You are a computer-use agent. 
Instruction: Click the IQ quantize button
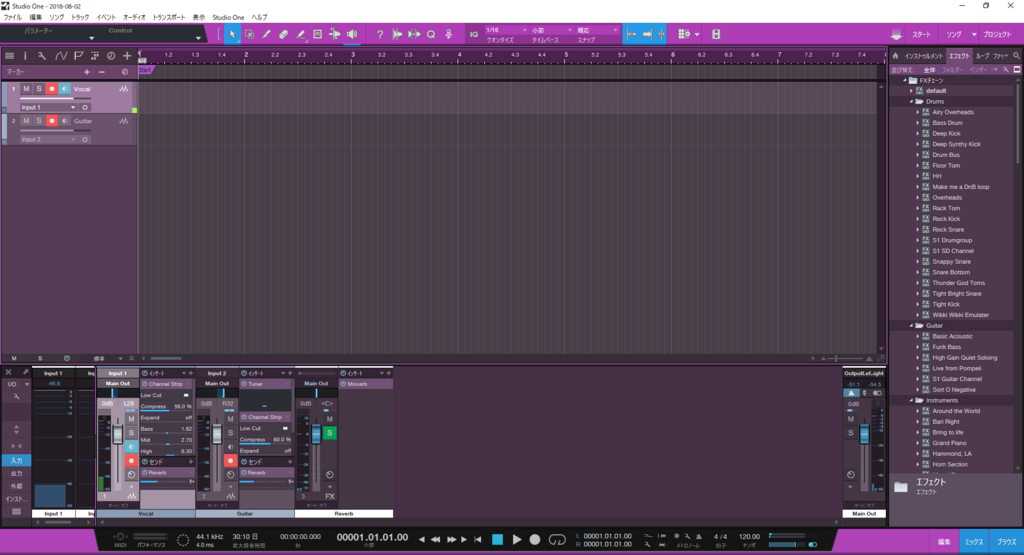point(474,34)
